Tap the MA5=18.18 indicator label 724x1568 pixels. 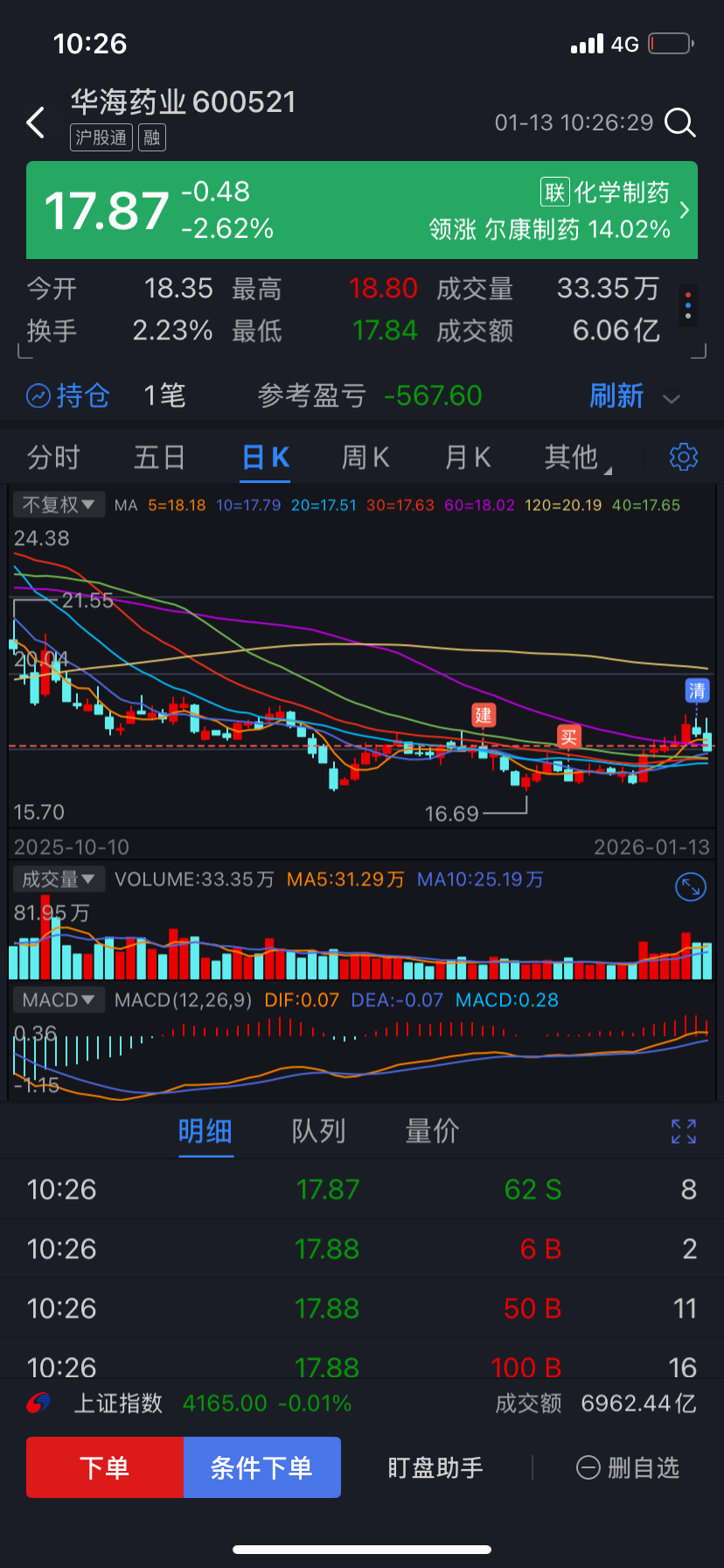pyautogui.click(x=177, y=505)
